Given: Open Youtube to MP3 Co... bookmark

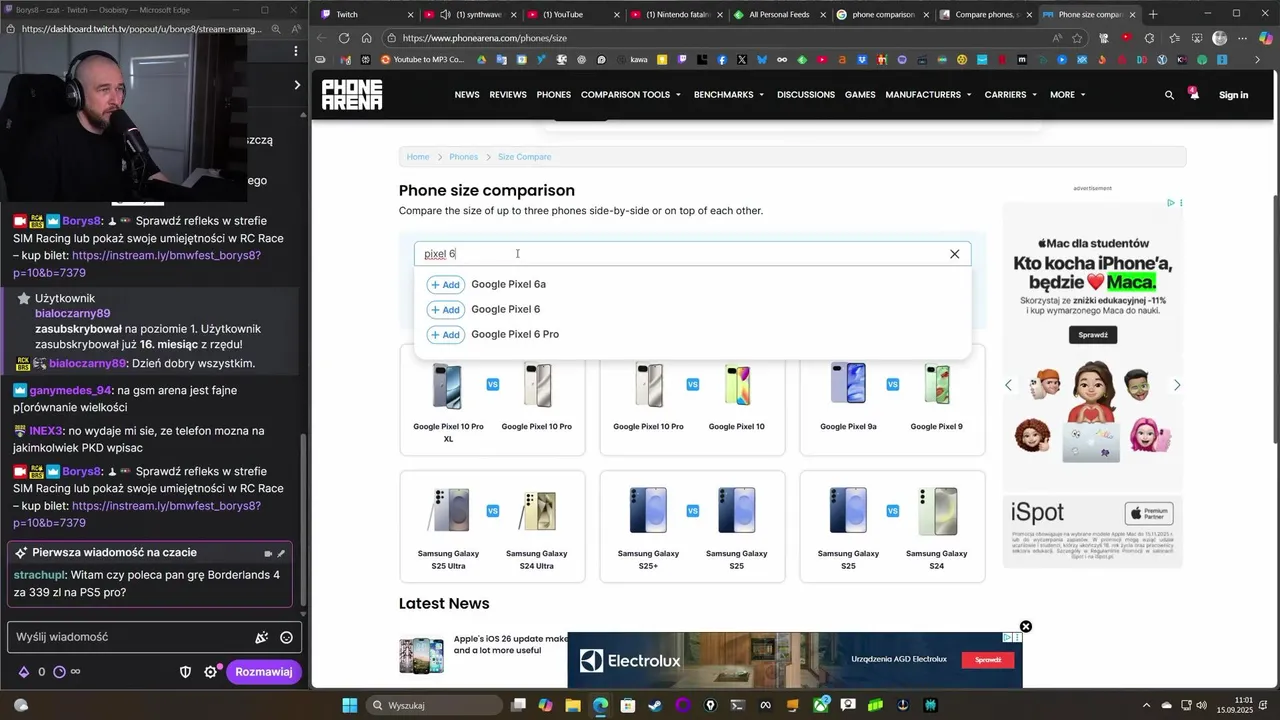Looking at the screenshot, I should (x=422, y=60).
